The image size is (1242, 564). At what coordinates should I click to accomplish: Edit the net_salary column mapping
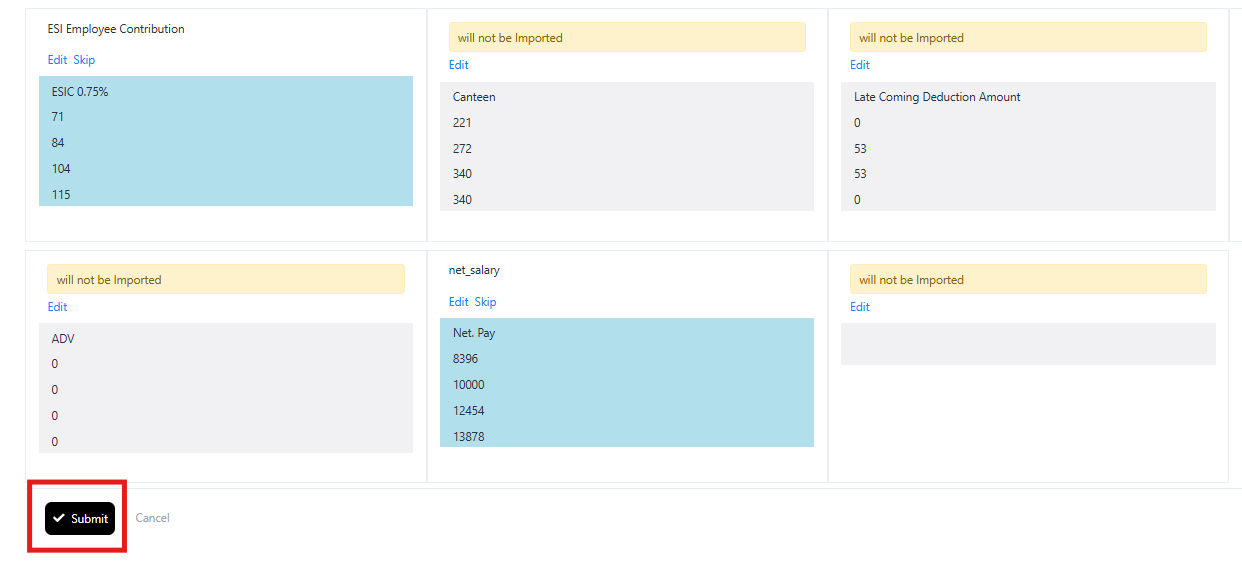458,302
